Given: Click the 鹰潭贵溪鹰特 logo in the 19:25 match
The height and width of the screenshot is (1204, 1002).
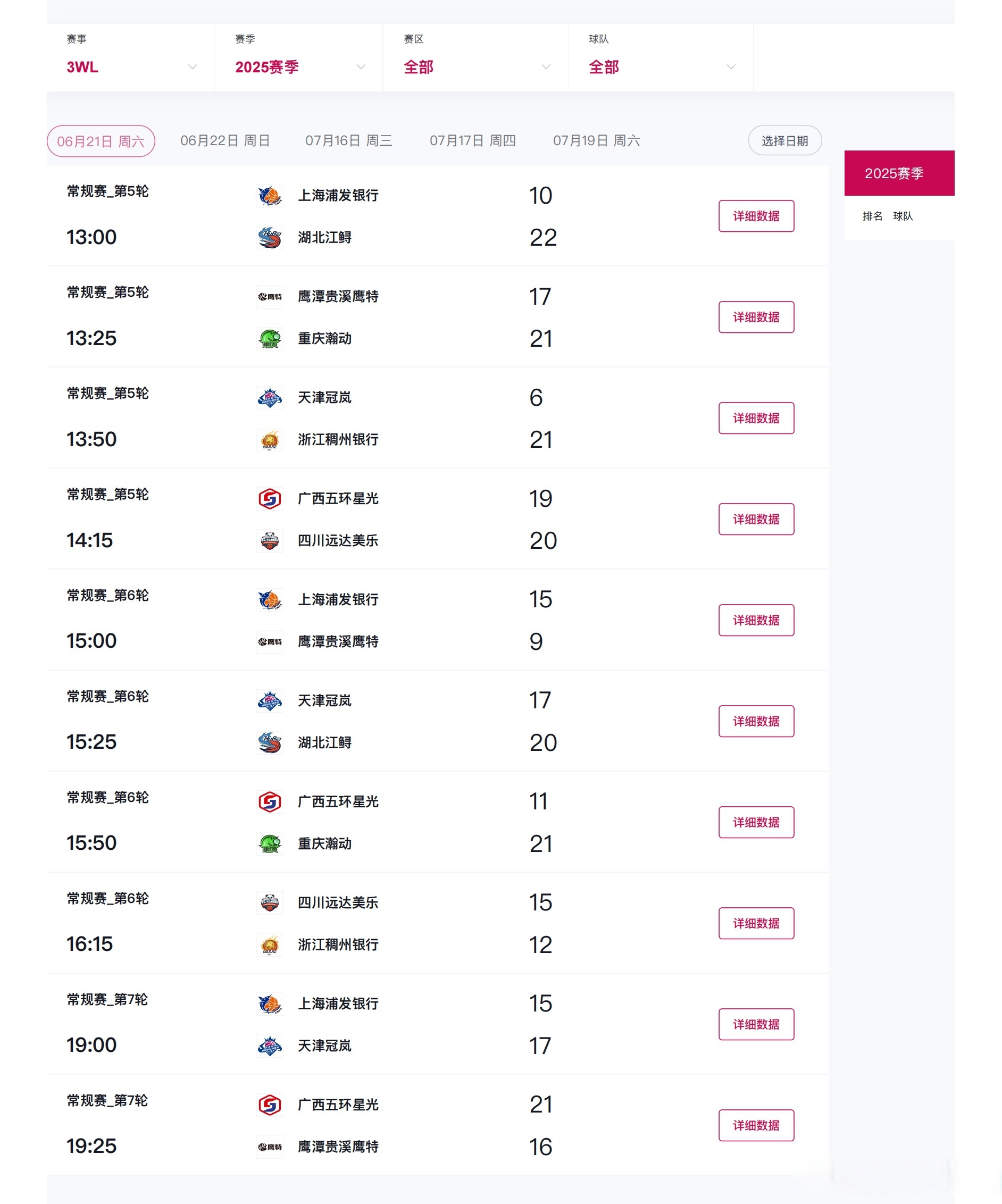Looking at the screenshot, I should click(x=270, y=1147).
